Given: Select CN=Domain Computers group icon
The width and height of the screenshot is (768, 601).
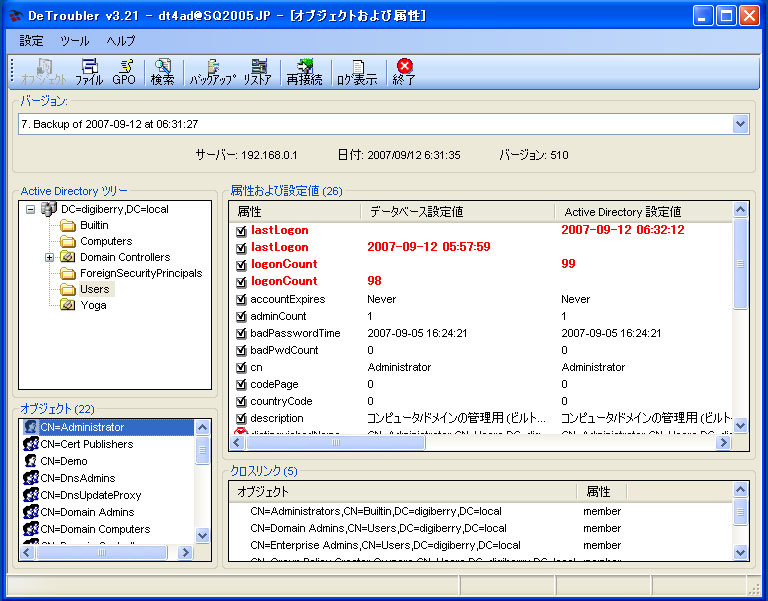Looking at the screenshot, I should [31, 529].
